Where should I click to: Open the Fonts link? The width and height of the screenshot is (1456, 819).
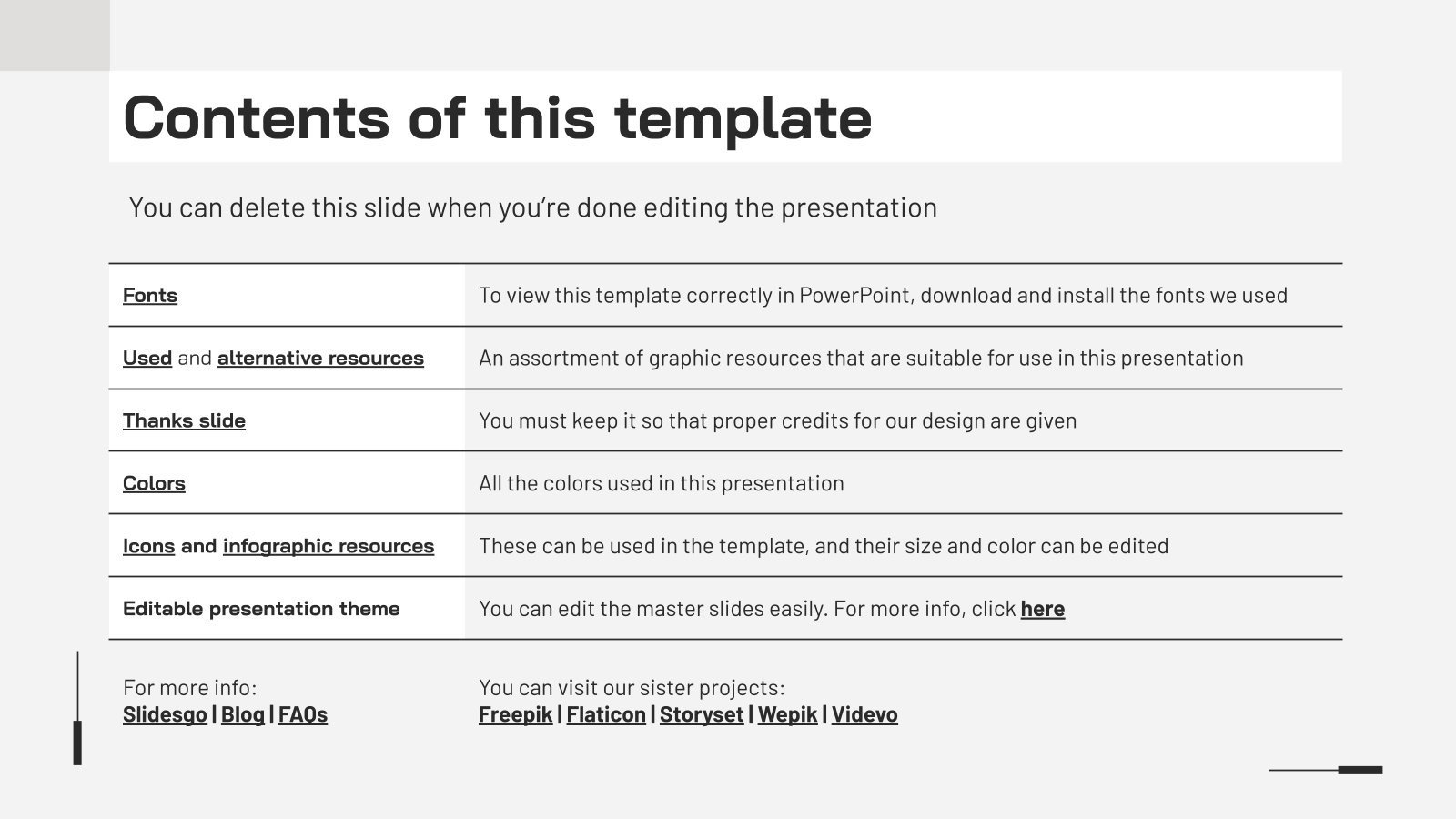click(150, 296)
